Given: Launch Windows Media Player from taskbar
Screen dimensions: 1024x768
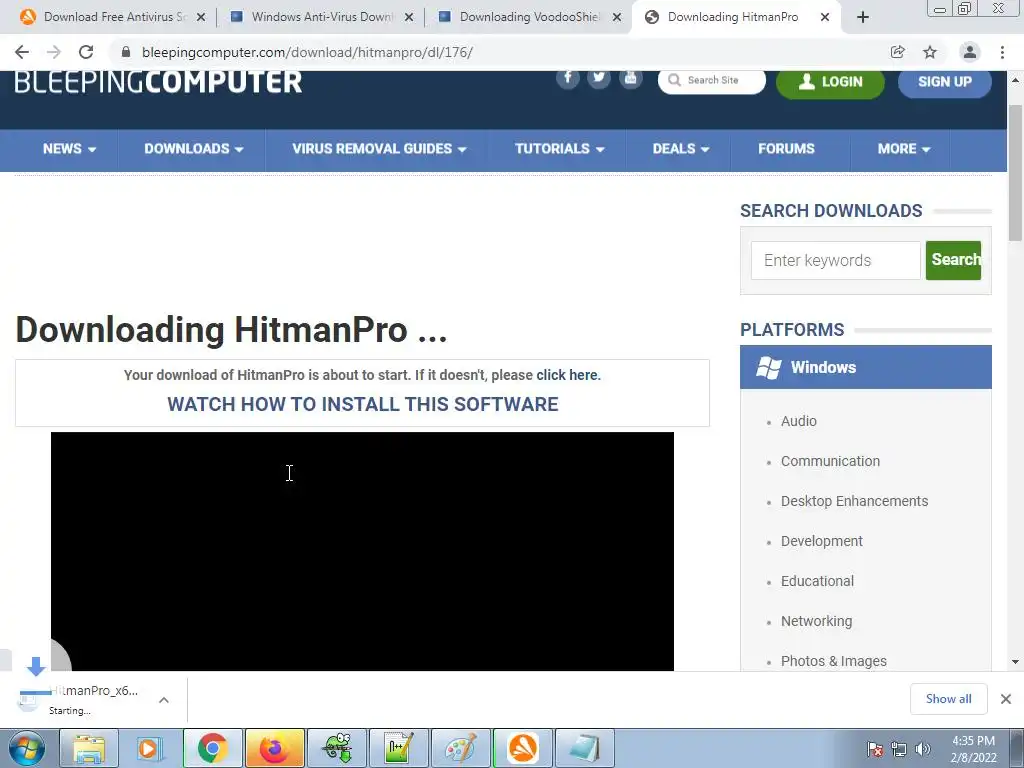Looking at the screenshot, I should [150, 748].
